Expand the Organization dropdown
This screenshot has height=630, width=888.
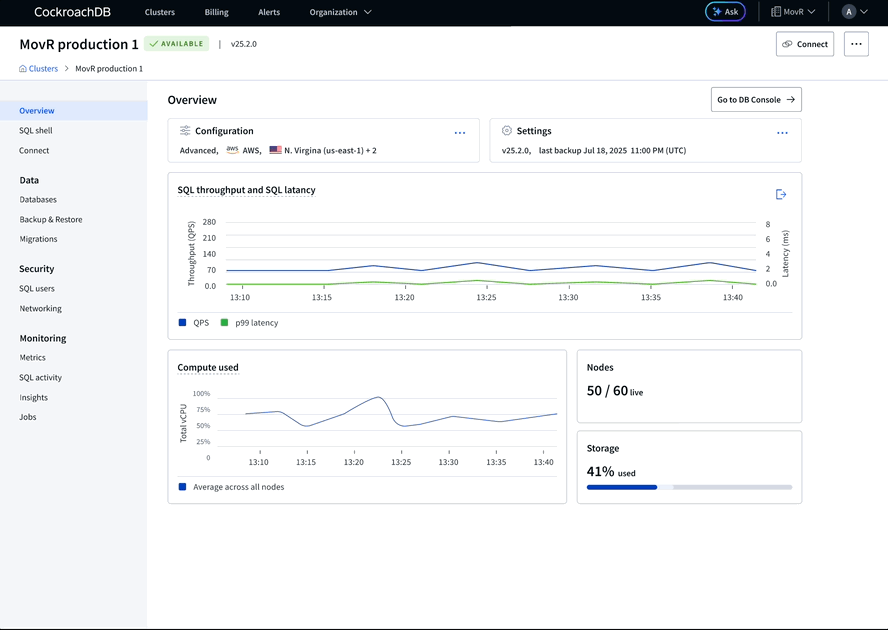click(x=340, y=12)
